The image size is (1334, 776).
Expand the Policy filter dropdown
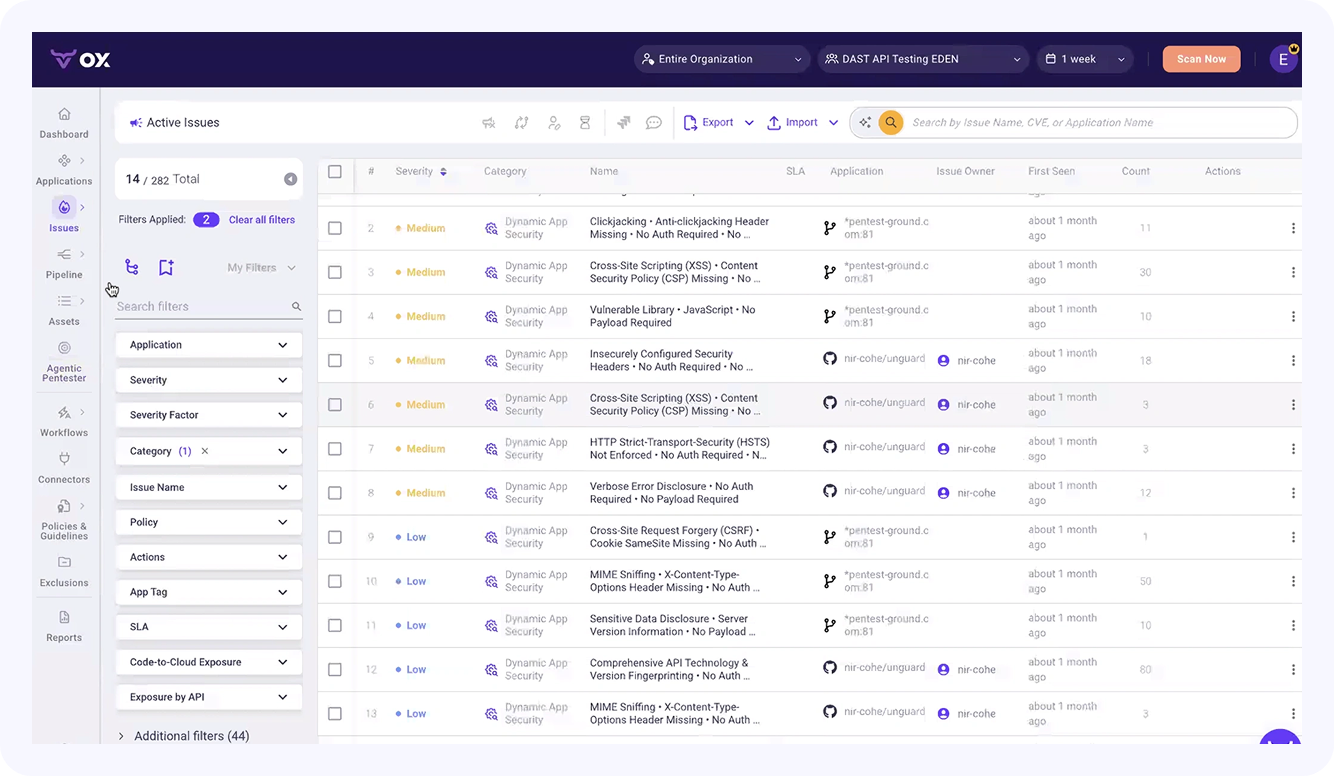pyautogui.click(x=209, y=522)
